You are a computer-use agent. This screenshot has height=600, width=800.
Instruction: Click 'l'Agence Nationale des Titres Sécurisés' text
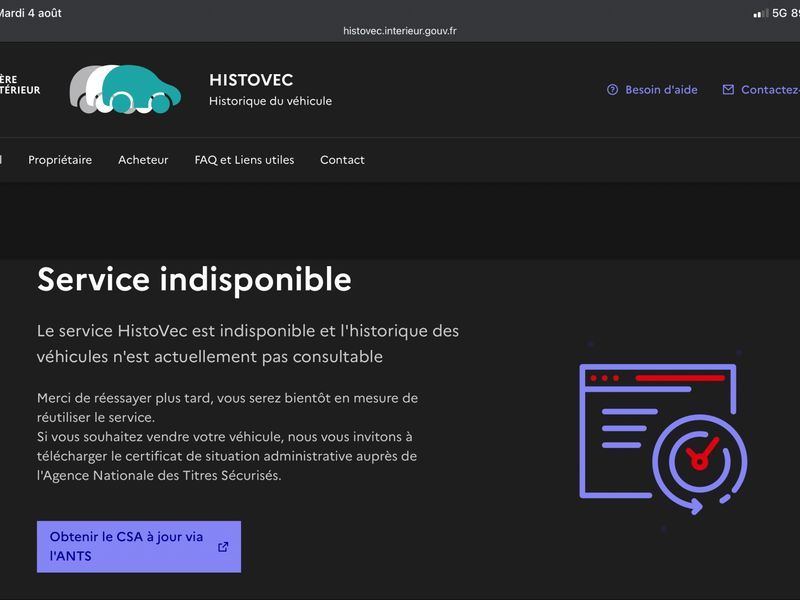pos(159,476)
